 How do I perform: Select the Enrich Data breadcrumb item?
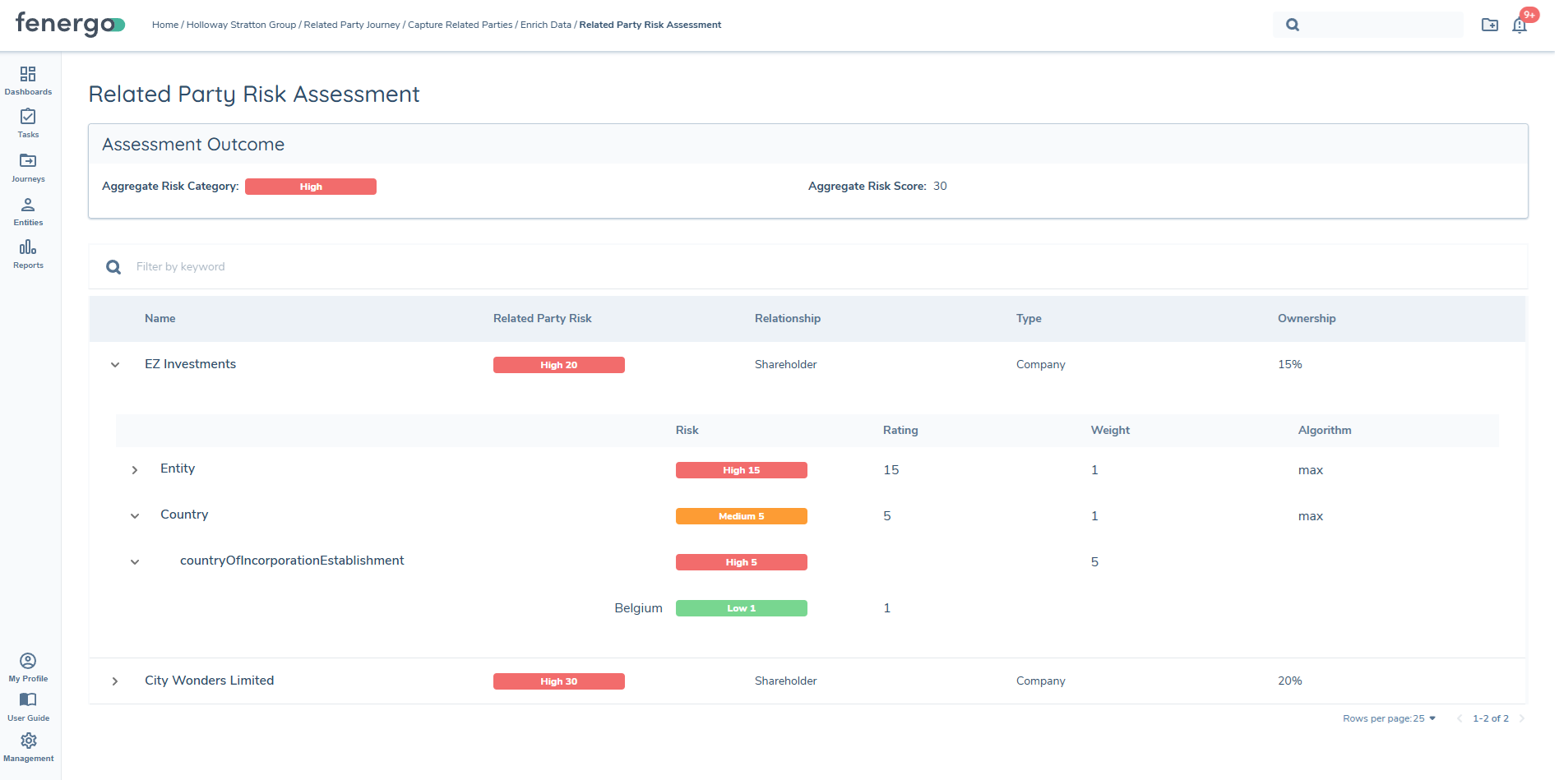[545, 25]
